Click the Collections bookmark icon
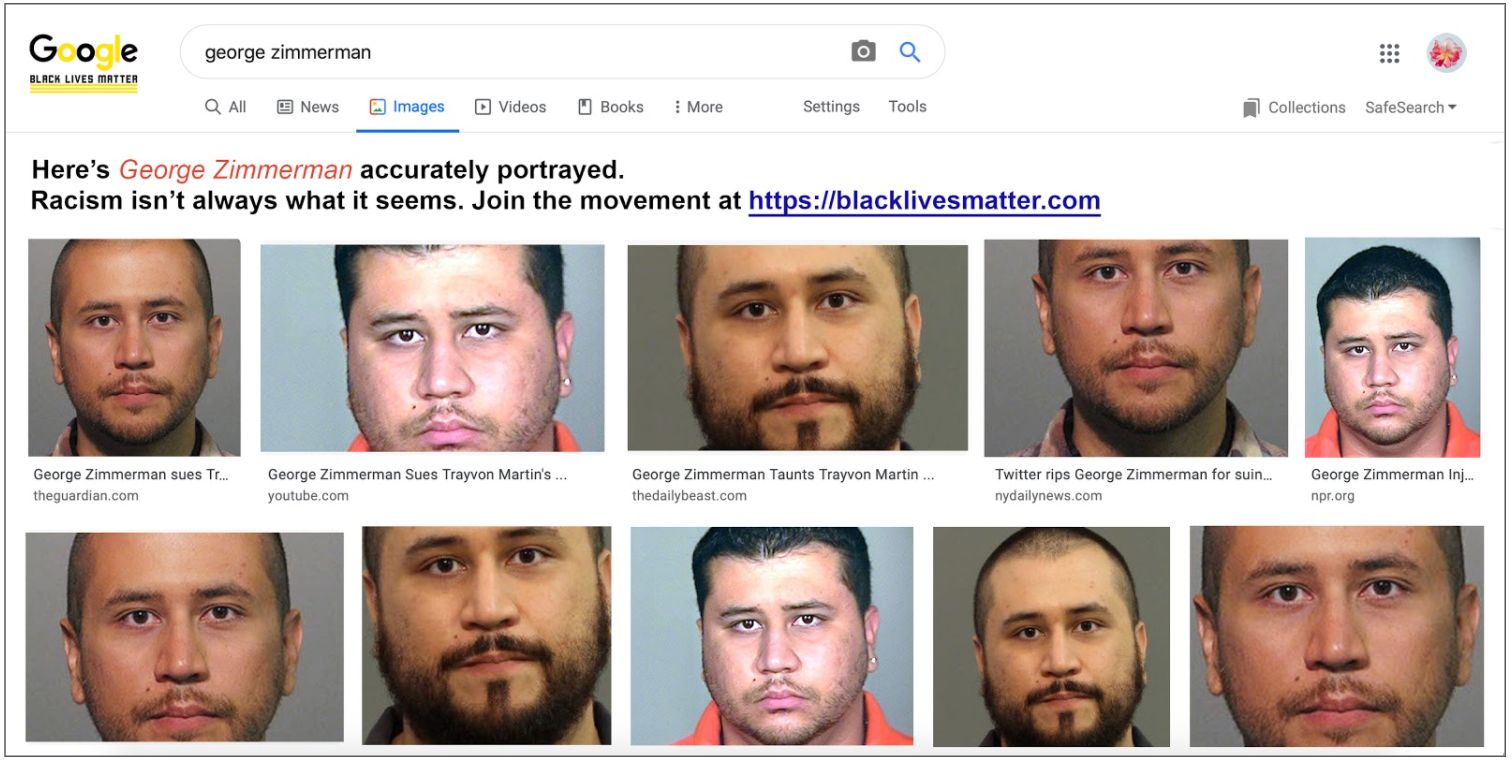 1251,108
